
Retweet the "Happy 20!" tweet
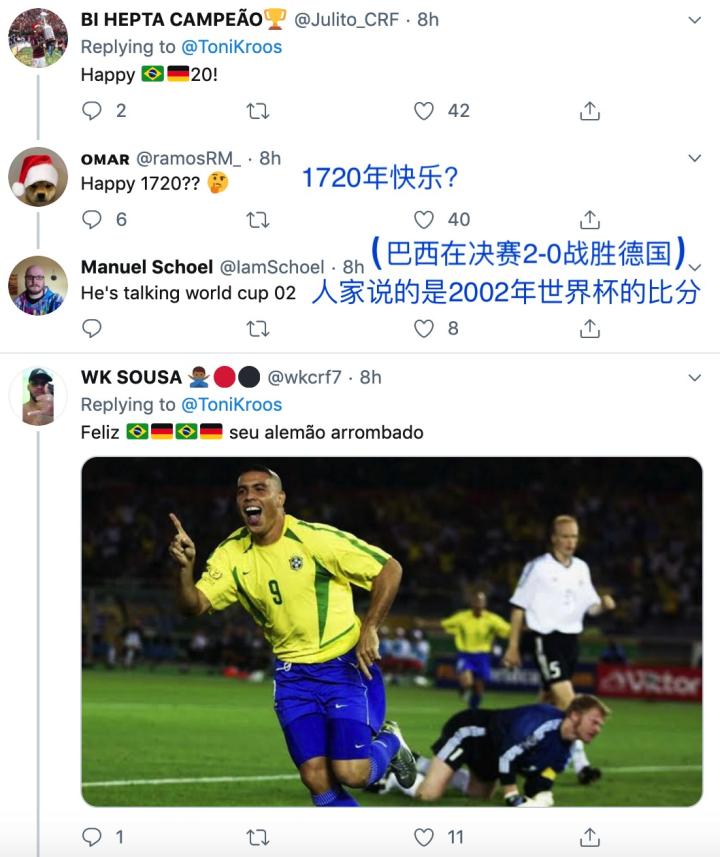pos(257,111)
